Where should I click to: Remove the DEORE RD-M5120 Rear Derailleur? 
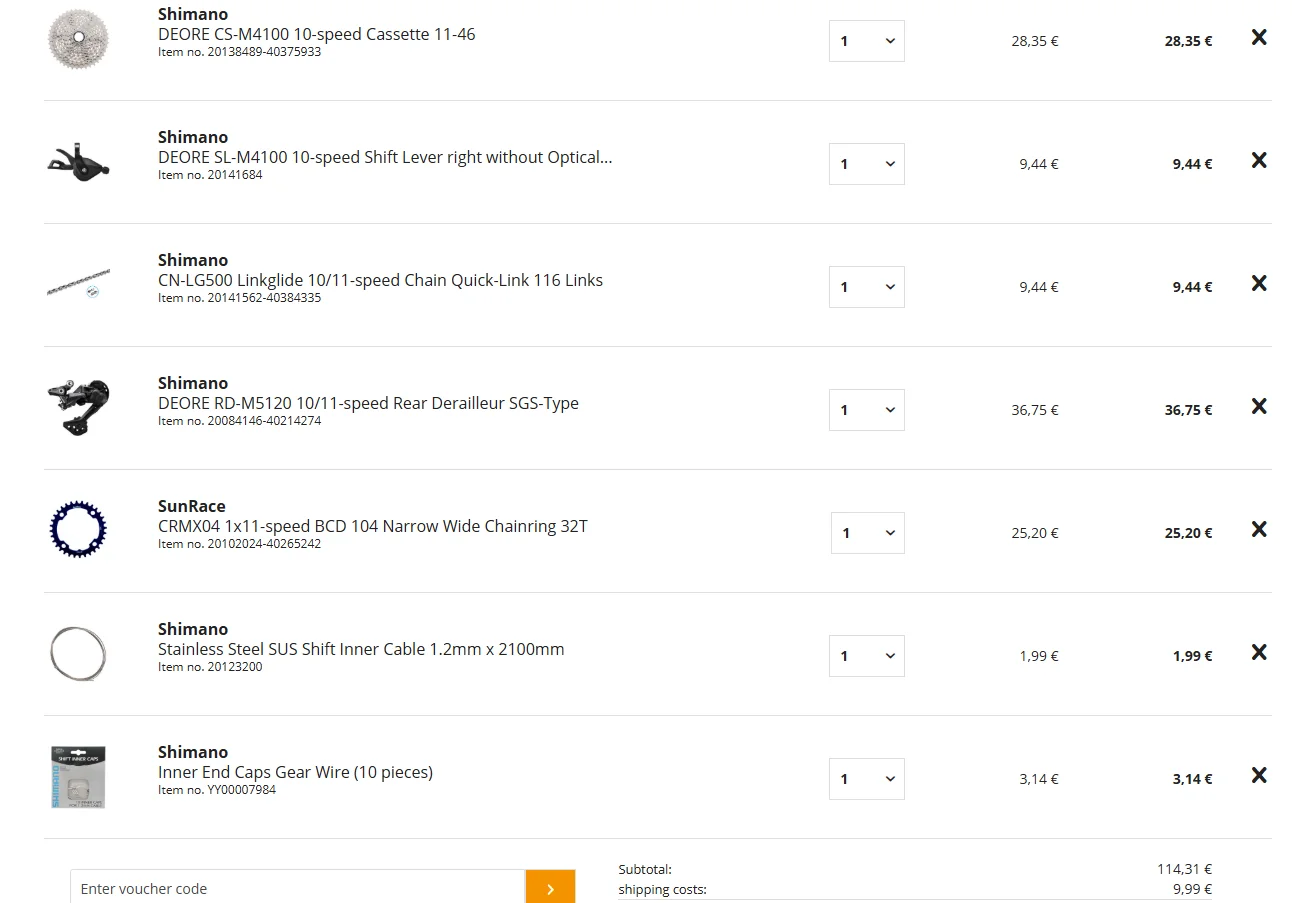click(1259, 406)
